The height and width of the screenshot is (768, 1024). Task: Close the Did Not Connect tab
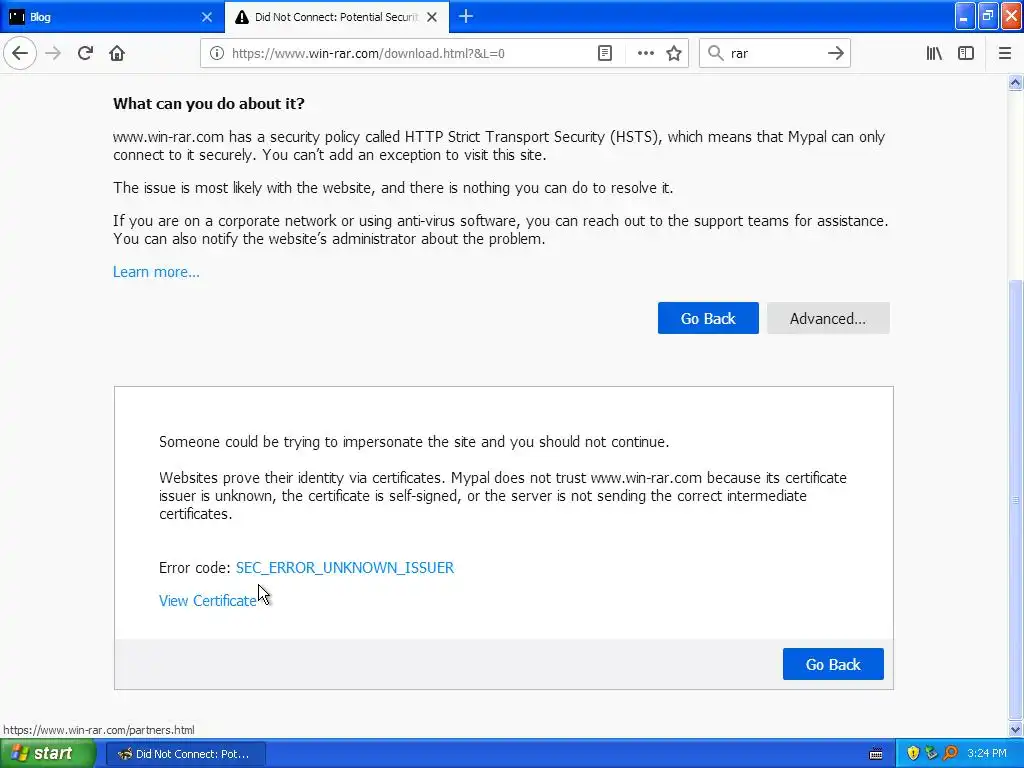click(x=432, y=17)
